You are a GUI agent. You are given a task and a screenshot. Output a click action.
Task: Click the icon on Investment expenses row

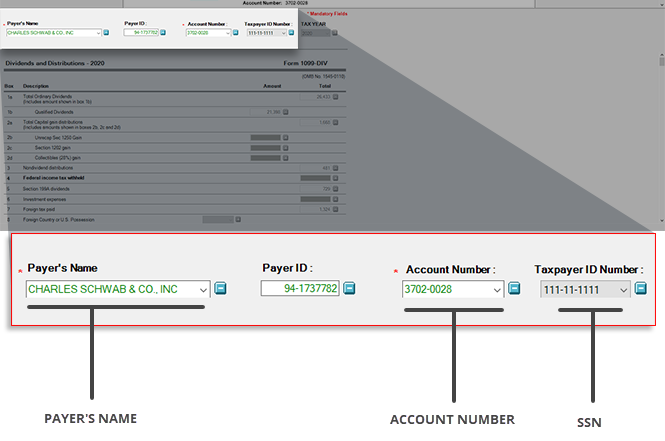point(335,199)
